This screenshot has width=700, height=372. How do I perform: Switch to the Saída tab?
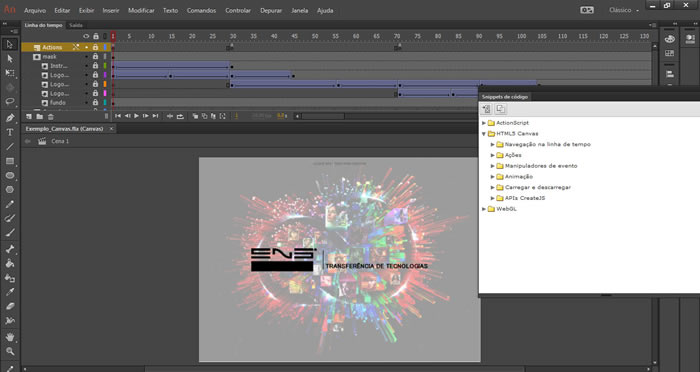[76, 25]
